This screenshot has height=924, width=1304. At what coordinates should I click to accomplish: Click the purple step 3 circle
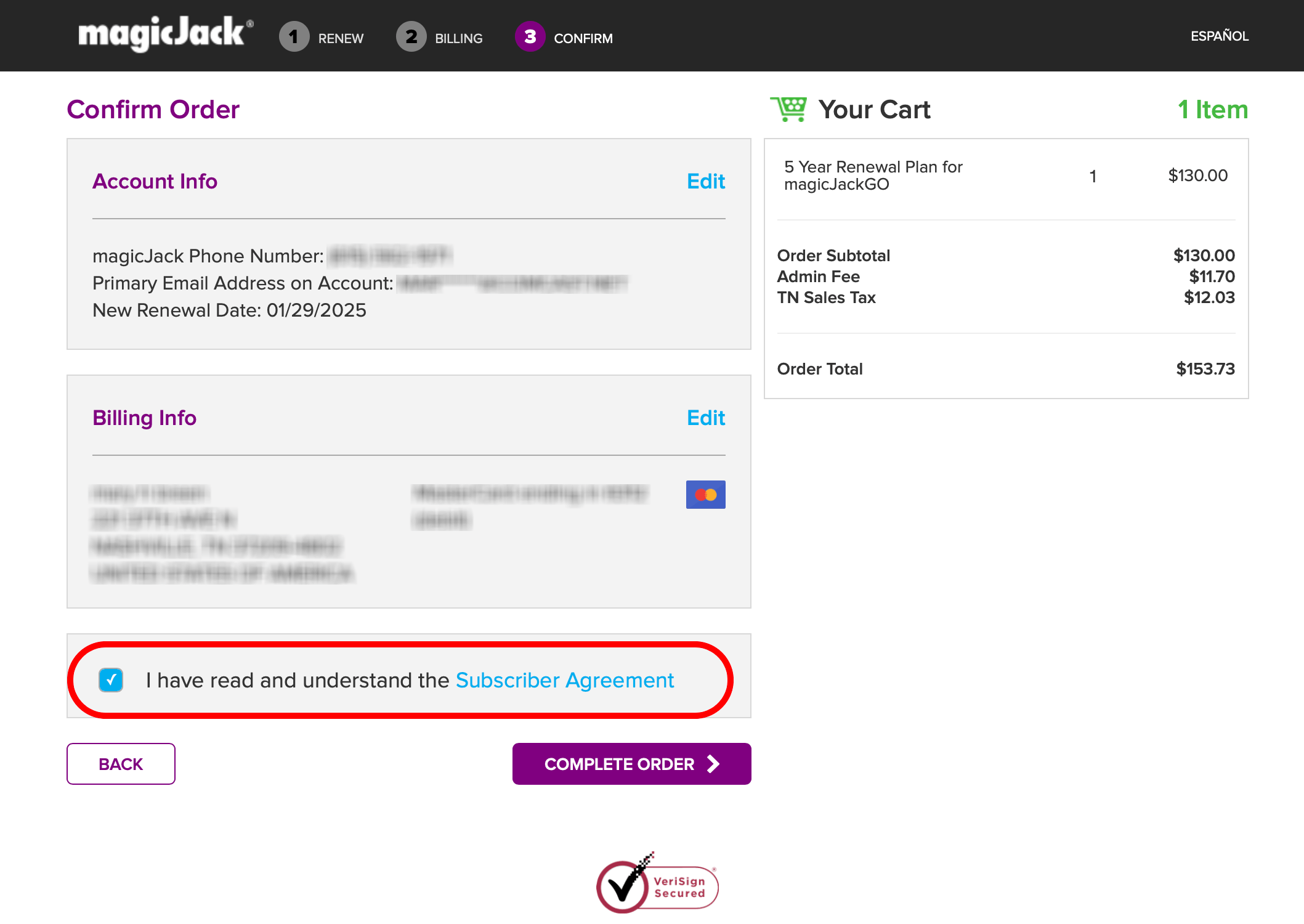(530, 37)
